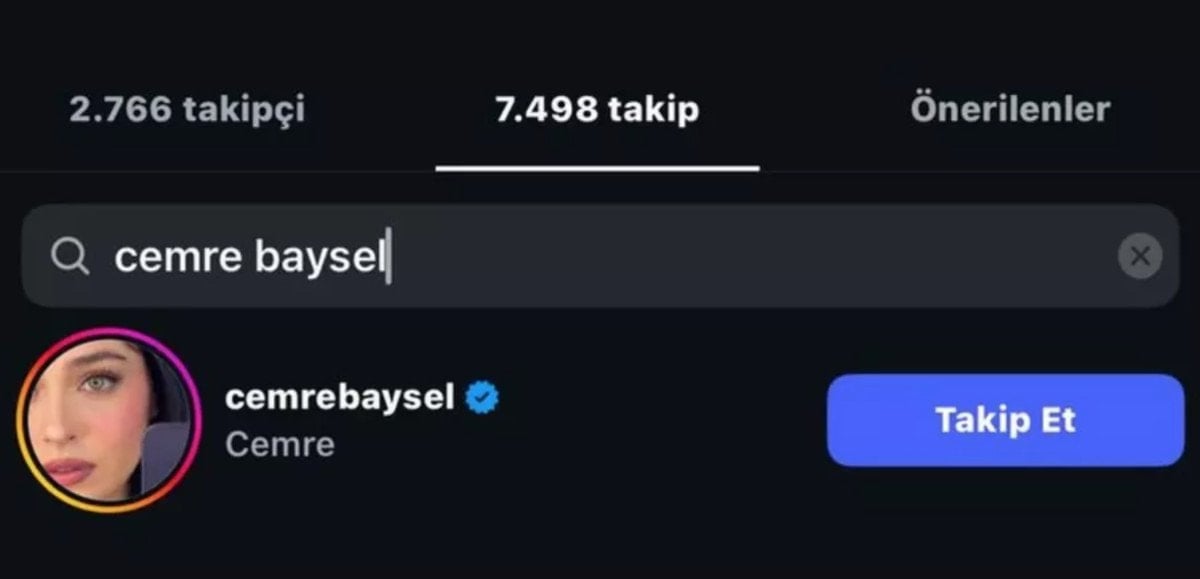Screen dimensions: 1200x579
Task: Click the display name Cemre
Action: pyautogui.click(x=280, y=444)
